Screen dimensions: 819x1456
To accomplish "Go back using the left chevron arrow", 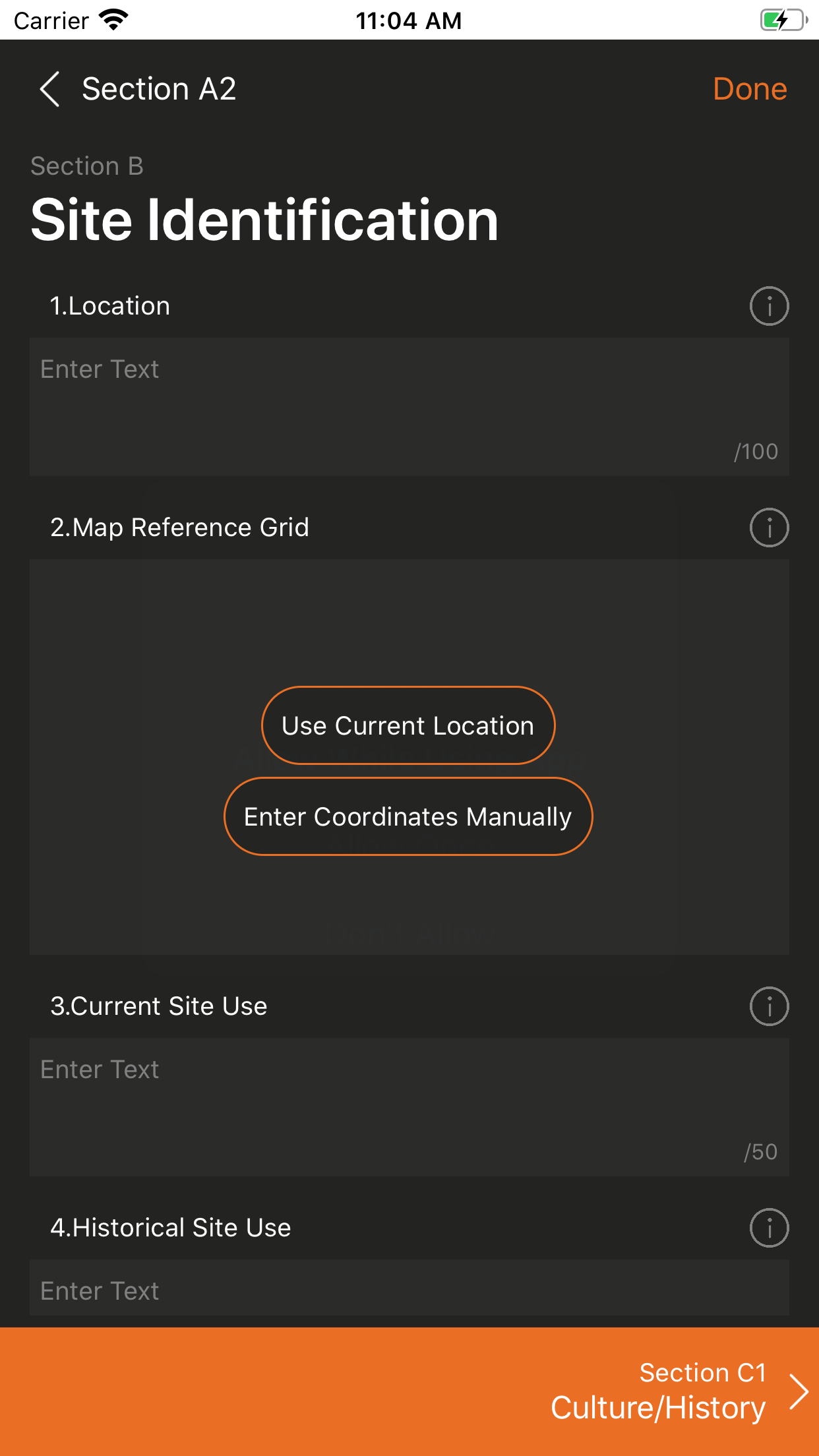I will coord(49,88).
